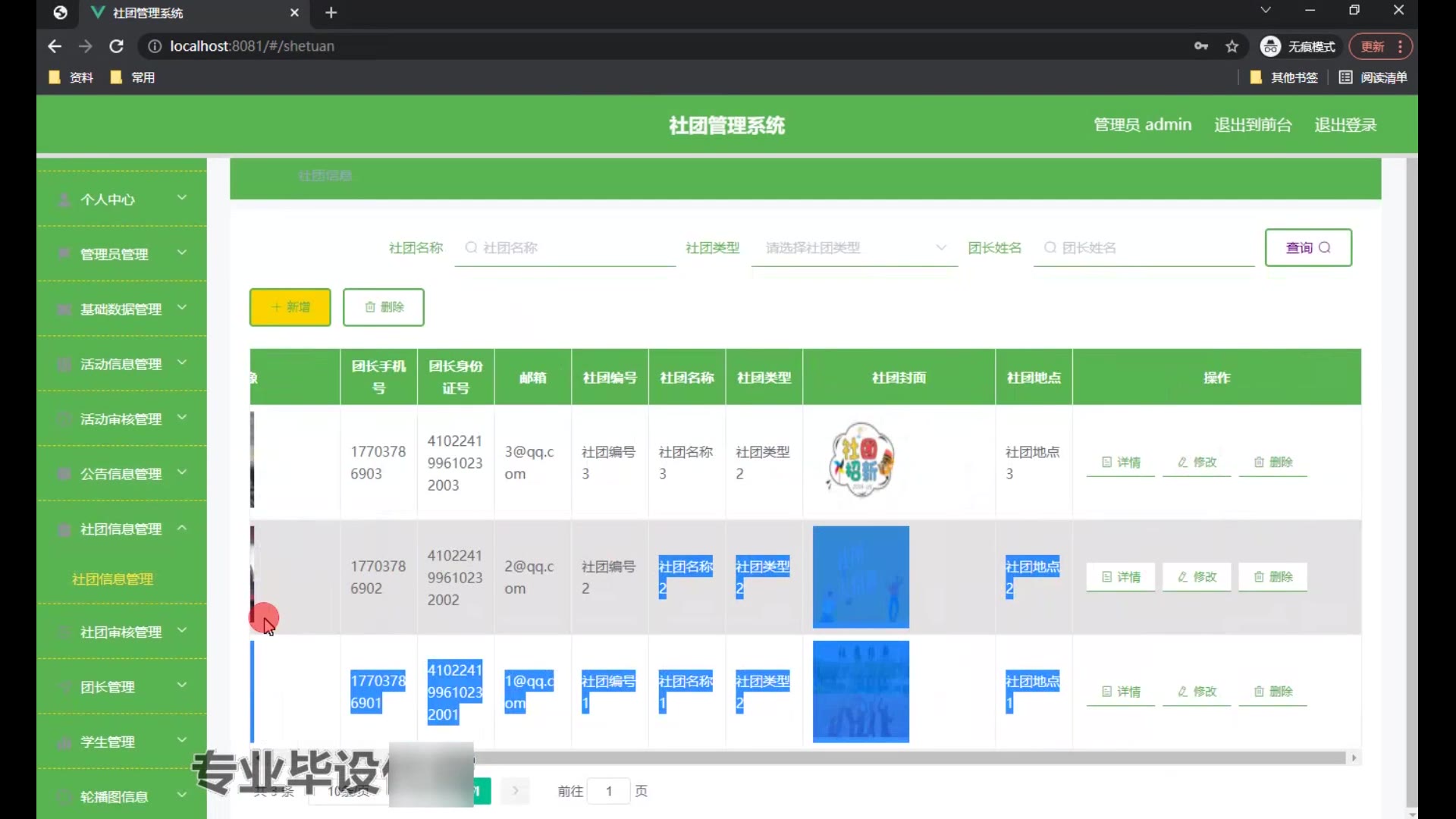Collapse the 社团信息管理 sidebar section
1456x819 pixels.
(x=121, y=529)
